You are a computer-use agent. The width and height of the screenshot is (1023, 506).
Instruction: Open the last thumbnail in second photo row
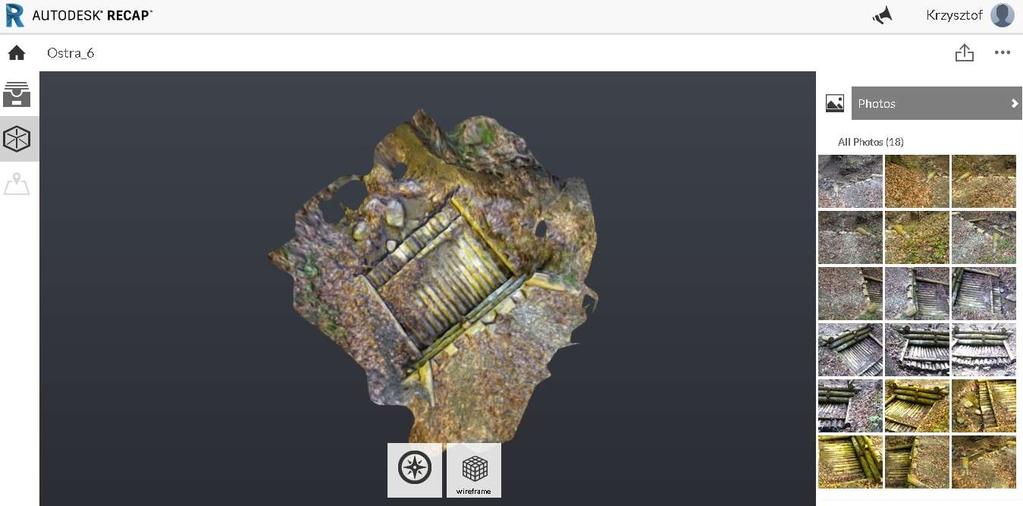point(983,237)
